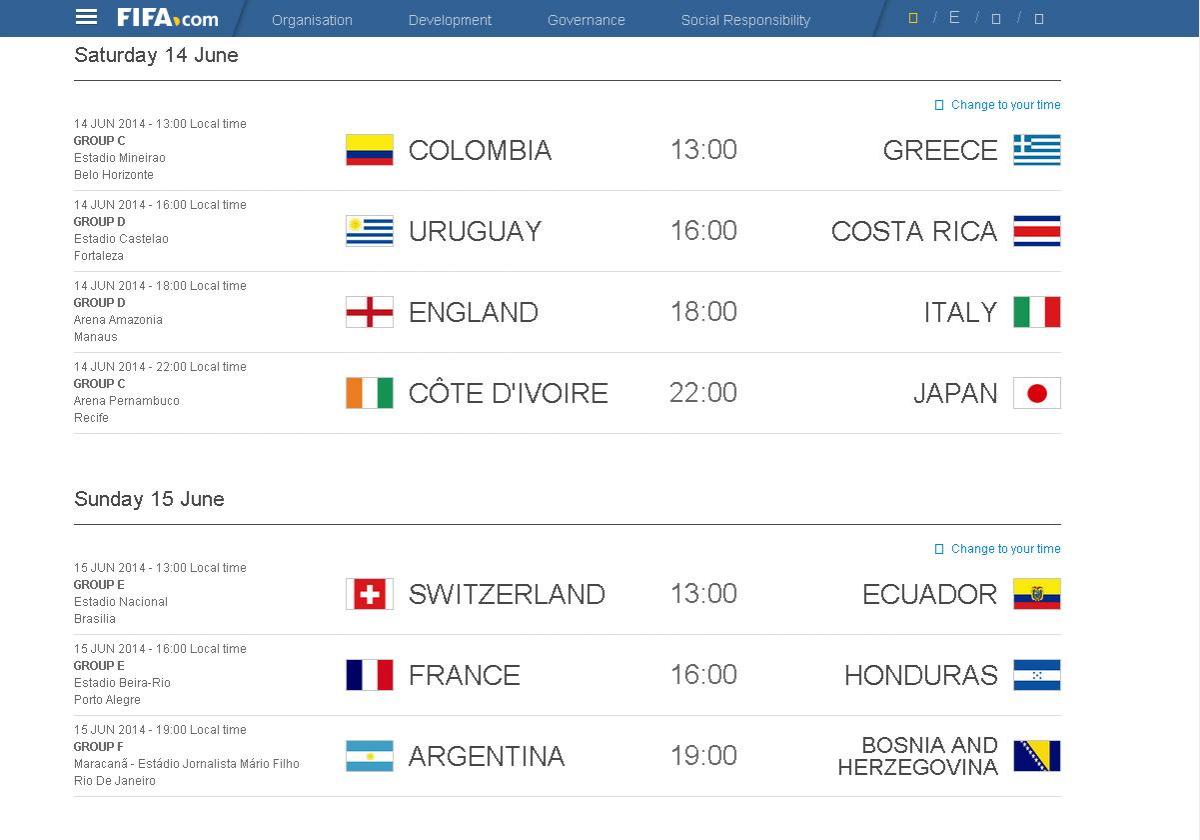Click the Japan flag icon
Image resolution: width=1200 pixels, height=840 pixels.
click(x=1036, y=393)
